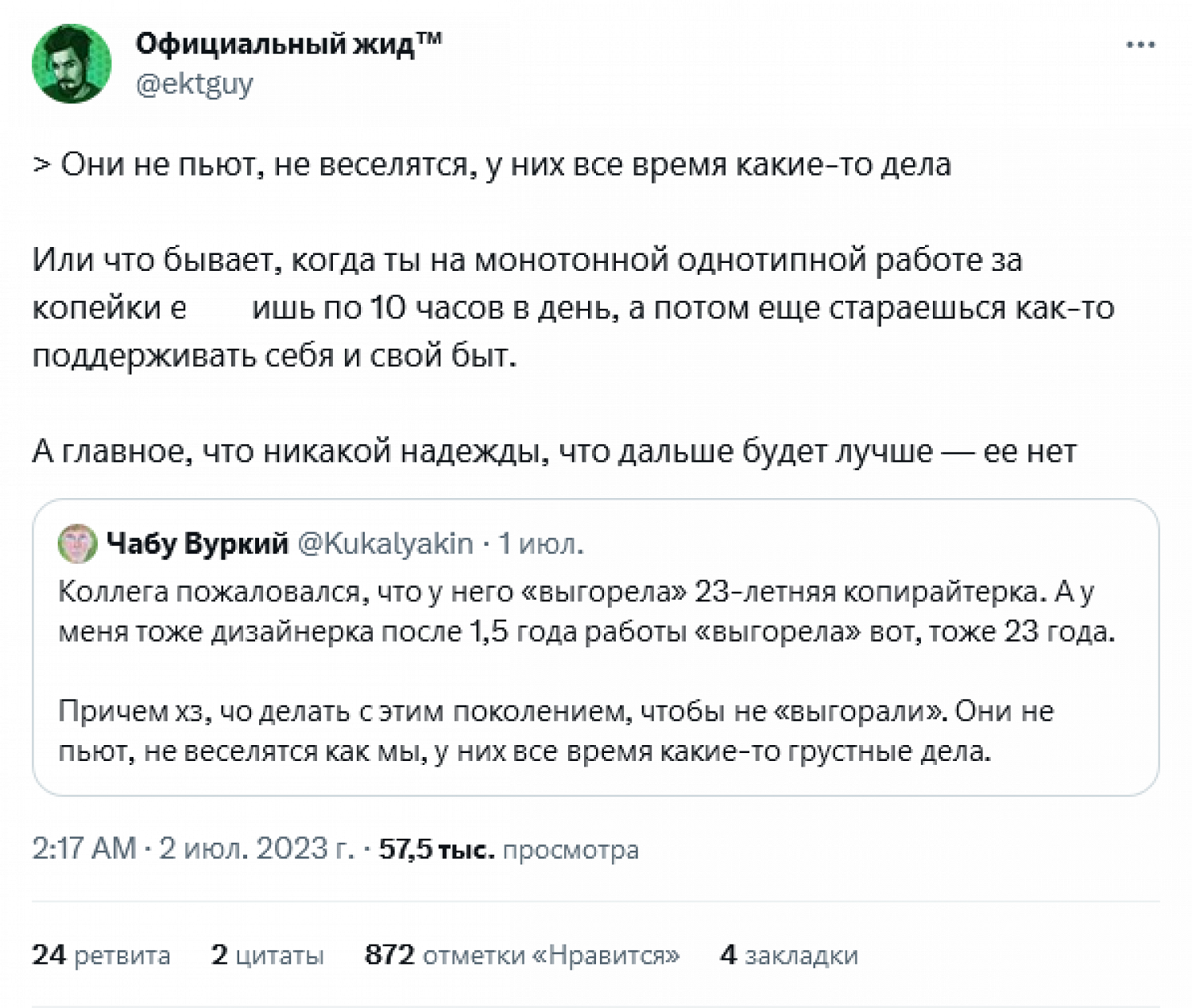This screenshot has width=1192, height=1008.
Task: Click the paragraph starting "Или что бывает"
Action: (572, 307)
